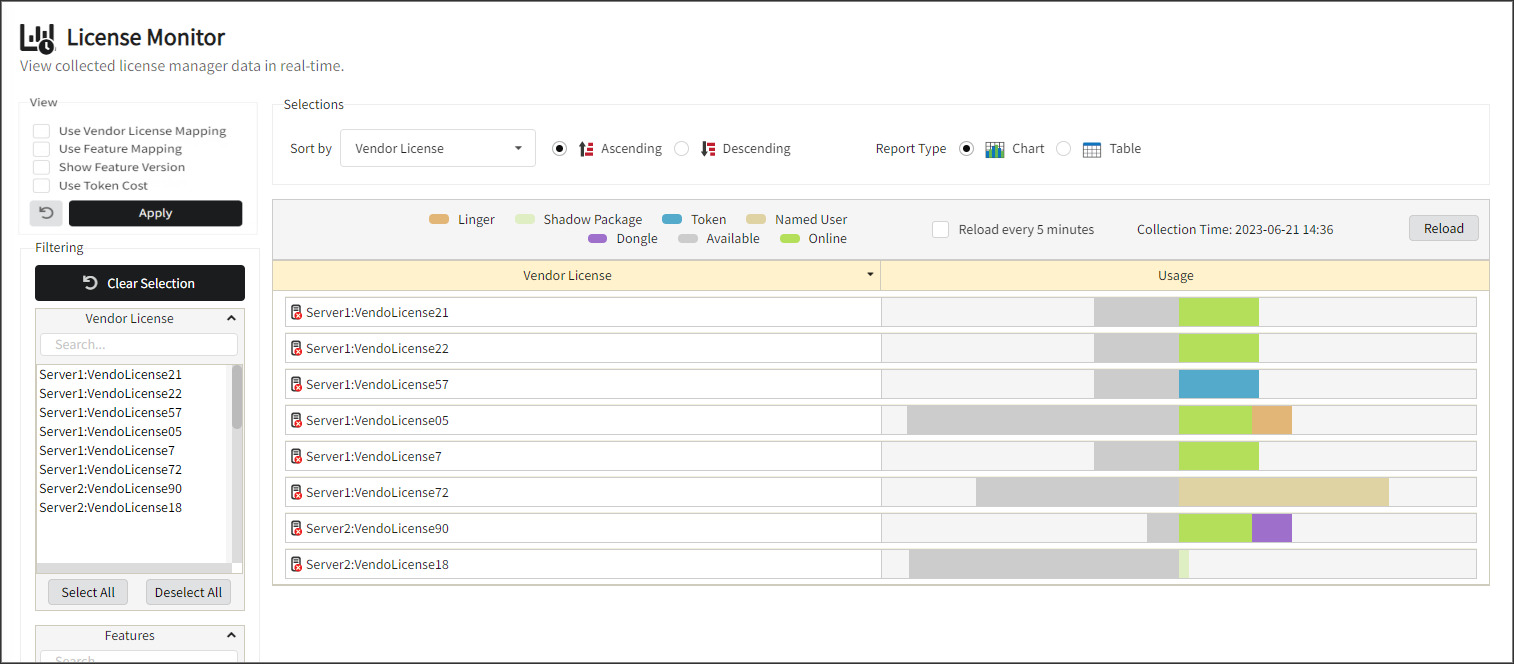
Task: Select Server2:VendoLicense90 in filter list
Action: coord(110,488)
